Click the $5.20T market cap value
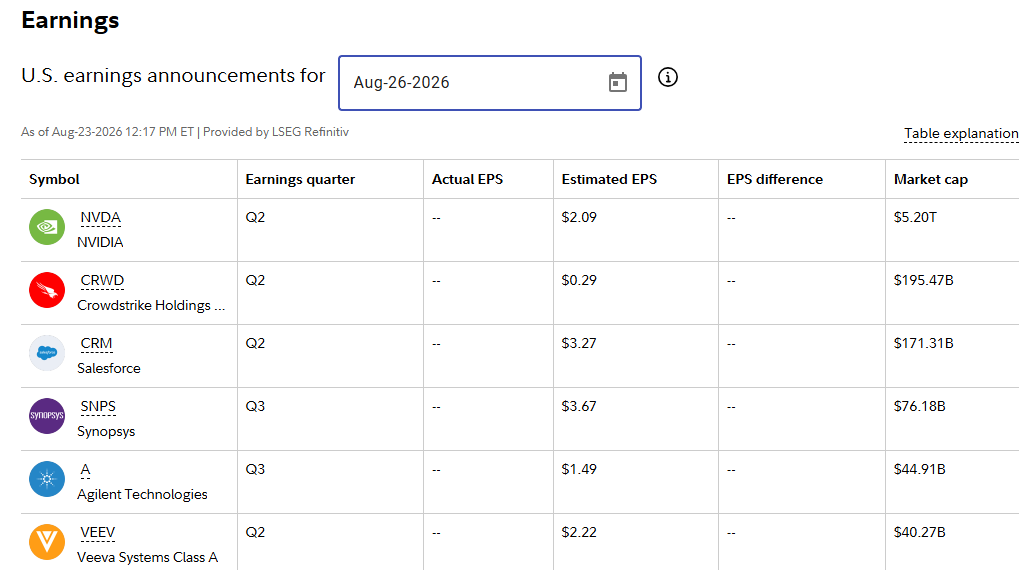The width and height of the screenshot is (1026, 570). (x=915, y=217)
